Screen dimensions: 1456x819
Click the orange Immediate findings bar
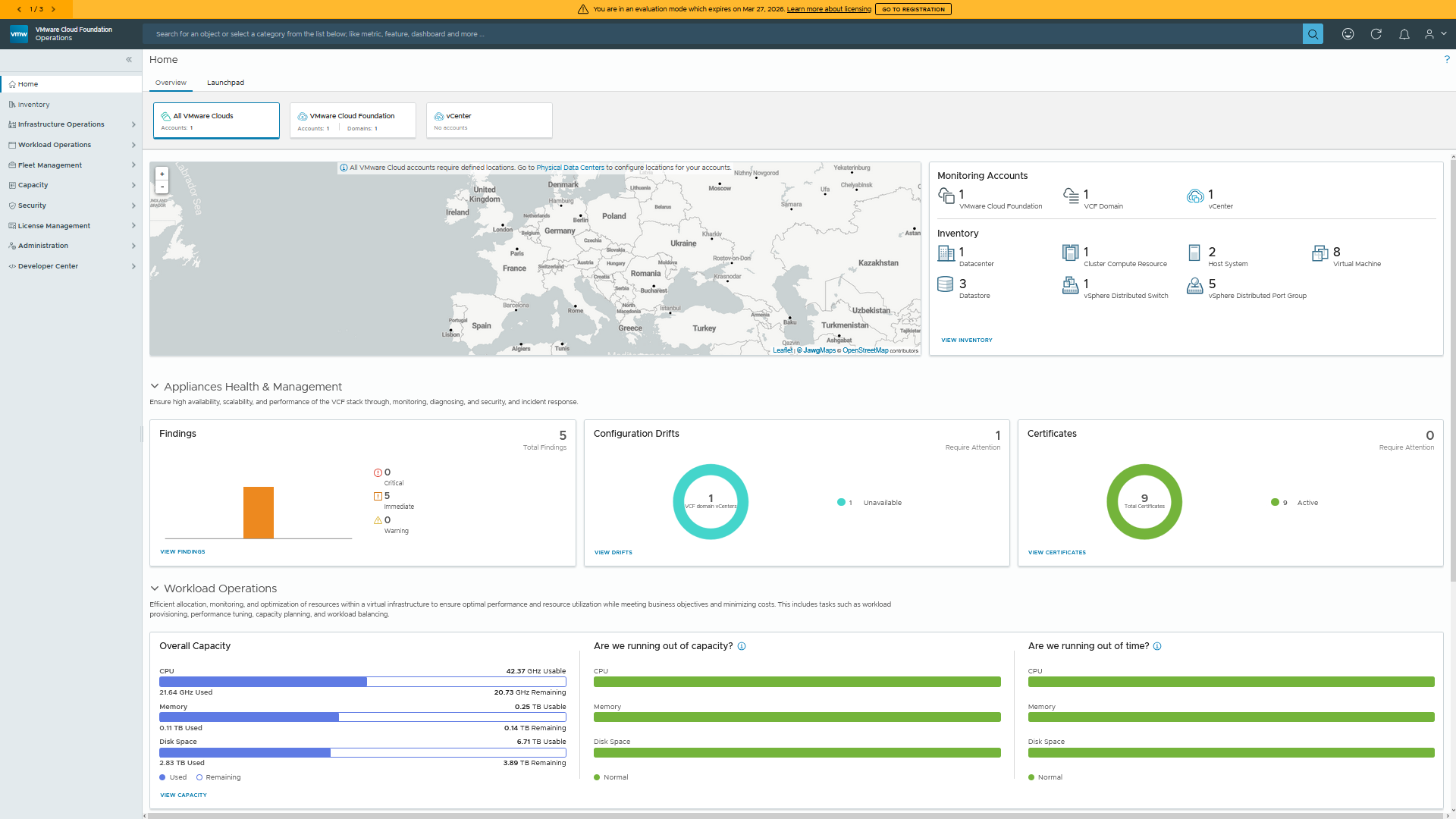[x=258, y=512]
